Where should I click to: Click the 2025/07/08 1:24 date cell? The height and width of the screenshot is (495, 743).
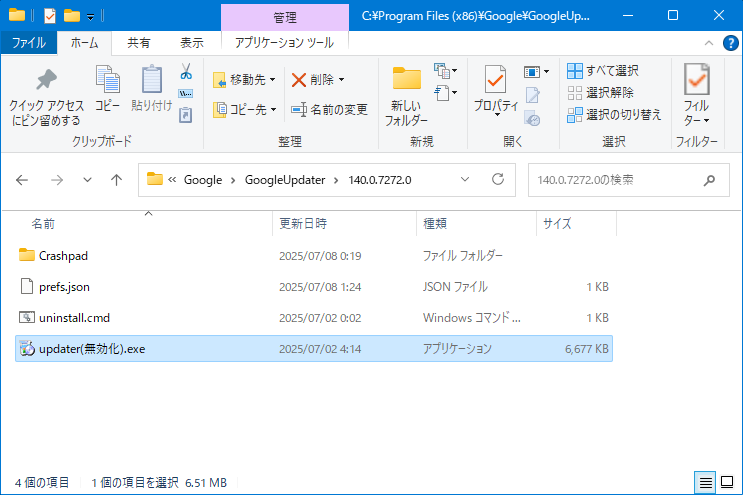click(320, 287)
